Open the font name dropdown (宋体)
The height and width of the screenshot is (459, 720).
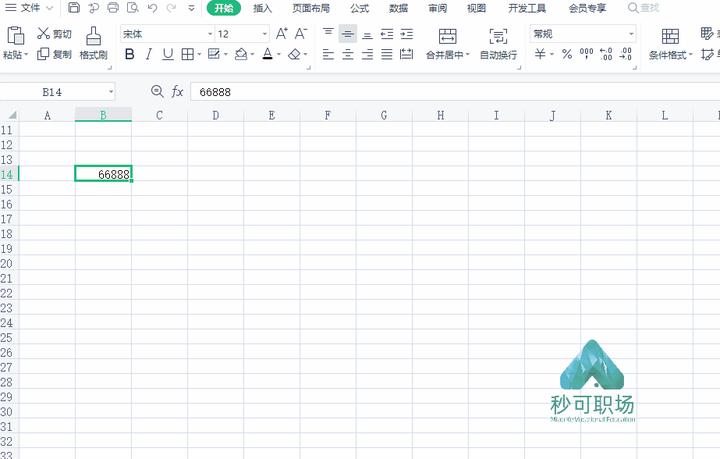167,34
